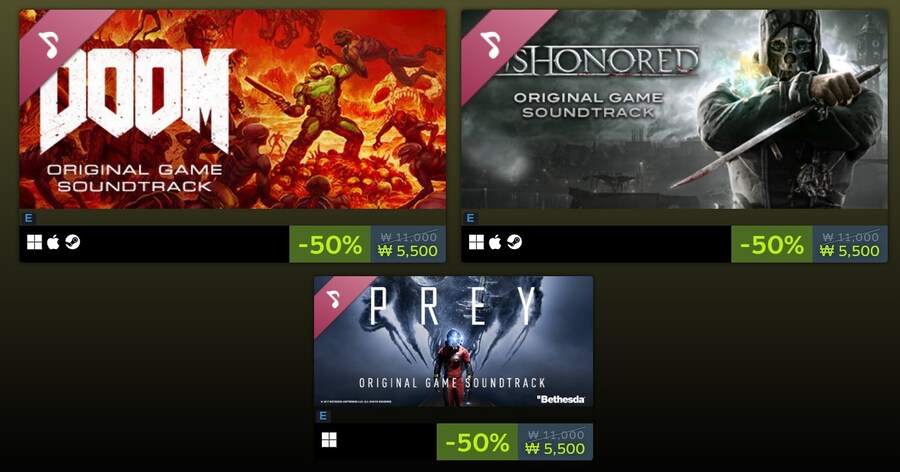The width and height of the screenshot is (900, 472).
Task: Click the blue E tag below DOOM
Action: (x=28, y=218)
